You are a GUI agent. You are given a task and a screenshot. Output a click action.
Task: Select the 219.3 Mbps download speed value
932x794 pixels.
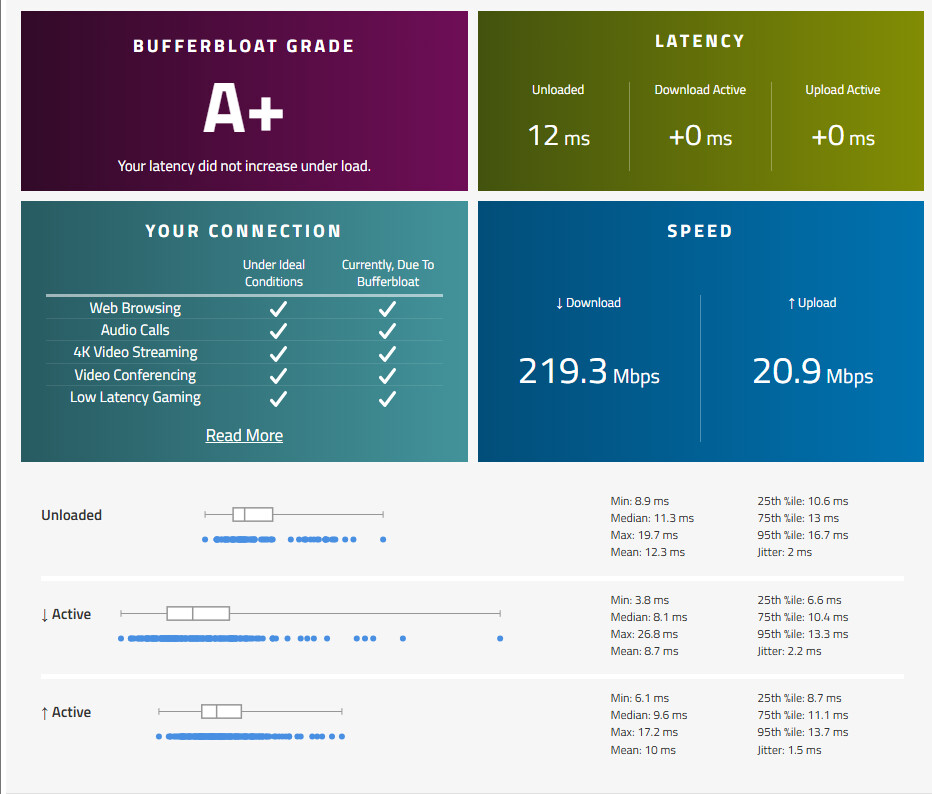(588, 372)
